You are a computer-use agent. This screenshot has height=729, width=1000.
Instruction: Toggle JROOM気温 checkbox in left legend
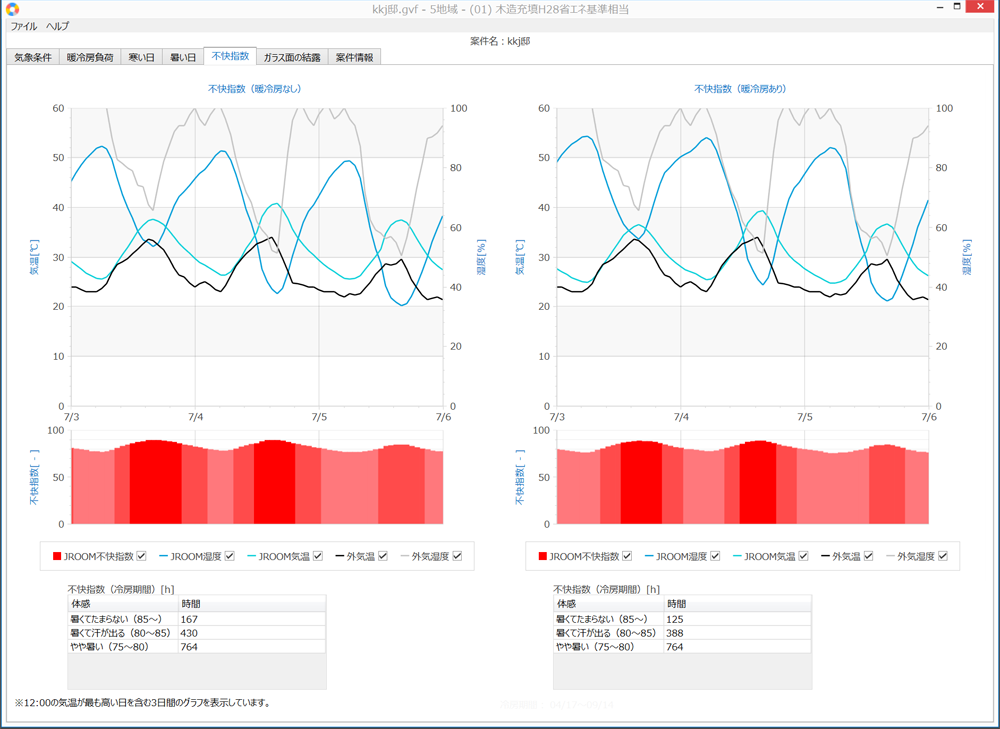click(x=318, y=556)
